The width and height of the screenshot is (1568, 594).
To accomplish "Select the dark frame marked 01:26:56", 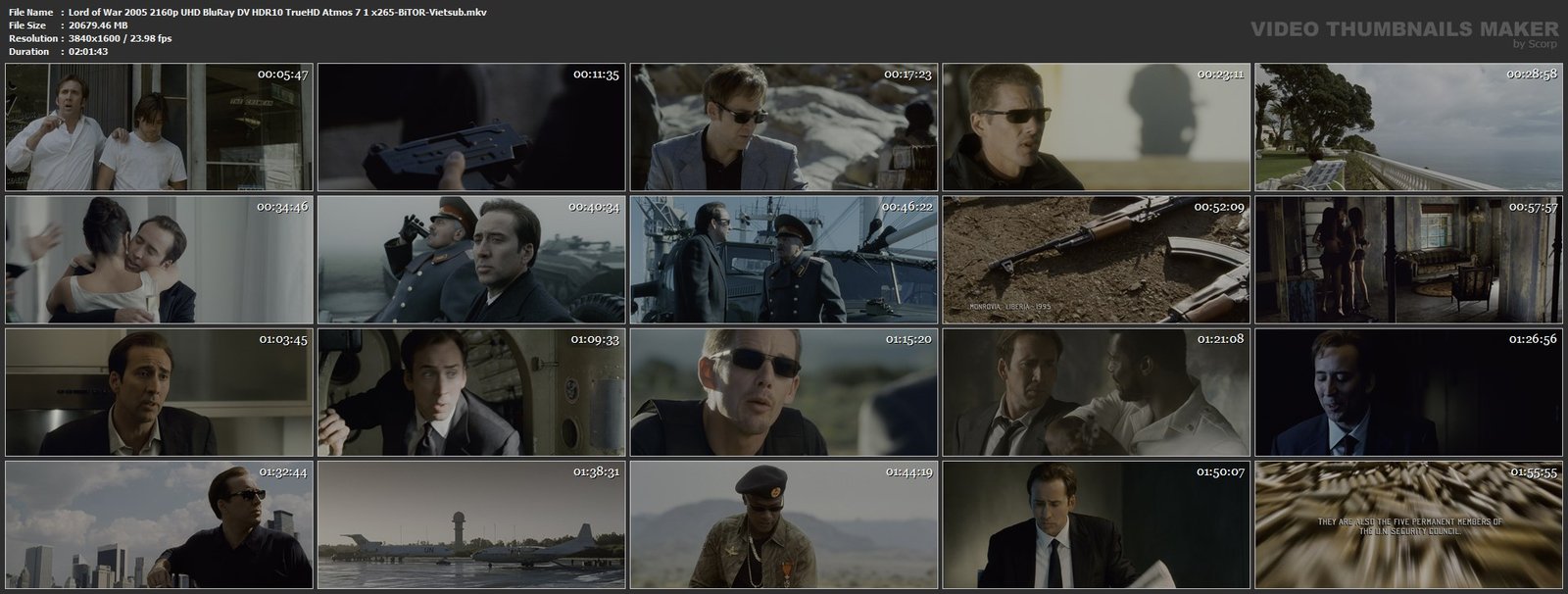I will 1409,392.
